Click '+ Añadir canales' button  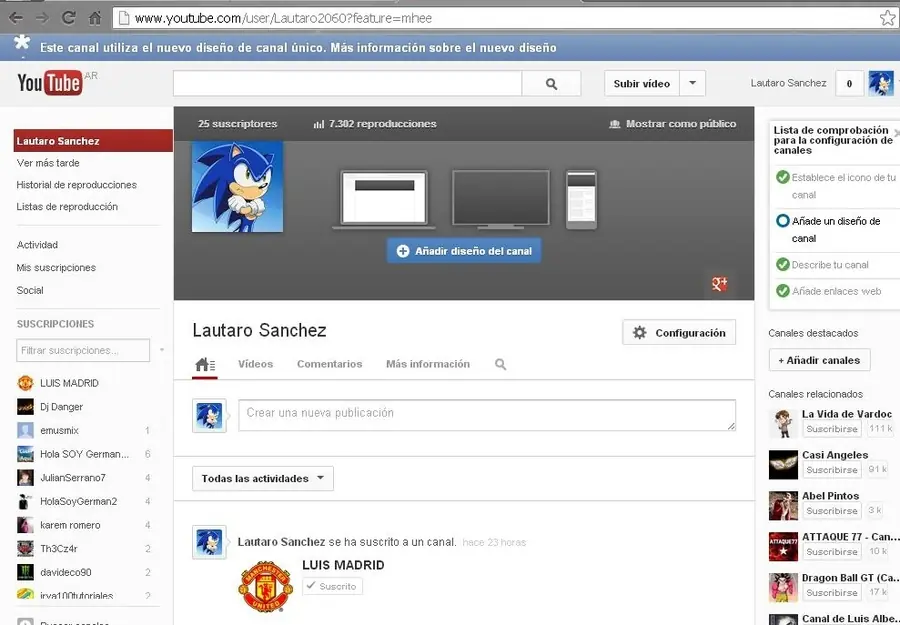[819, 360]
